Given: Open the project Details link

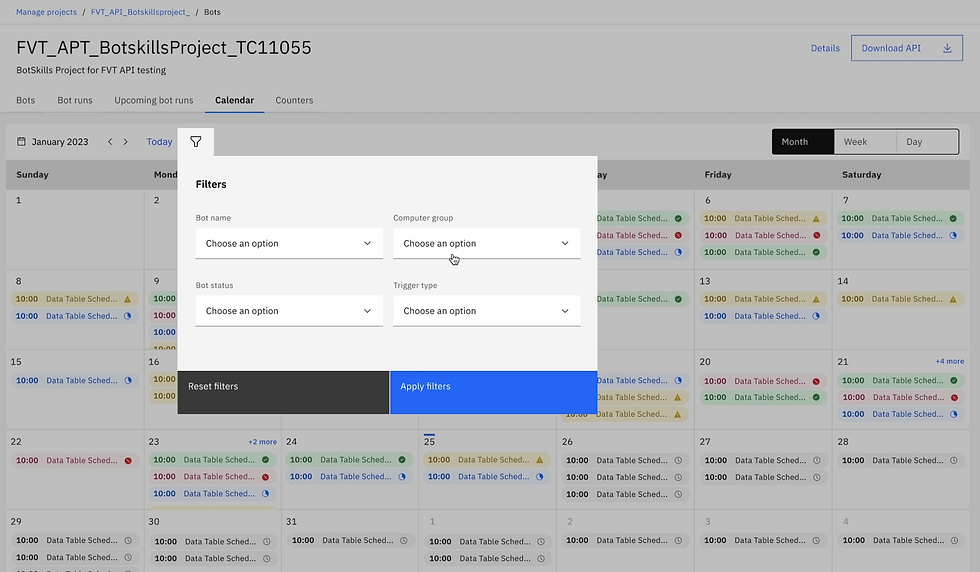Looking at the screenshot, I should (825, 48).
